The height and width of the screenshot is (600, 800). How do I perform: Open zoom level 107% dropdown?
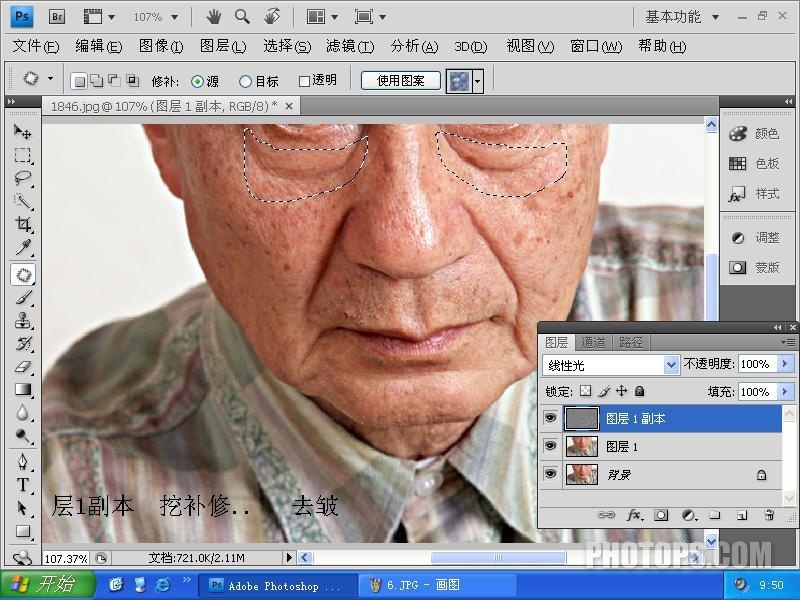(174, 17)
